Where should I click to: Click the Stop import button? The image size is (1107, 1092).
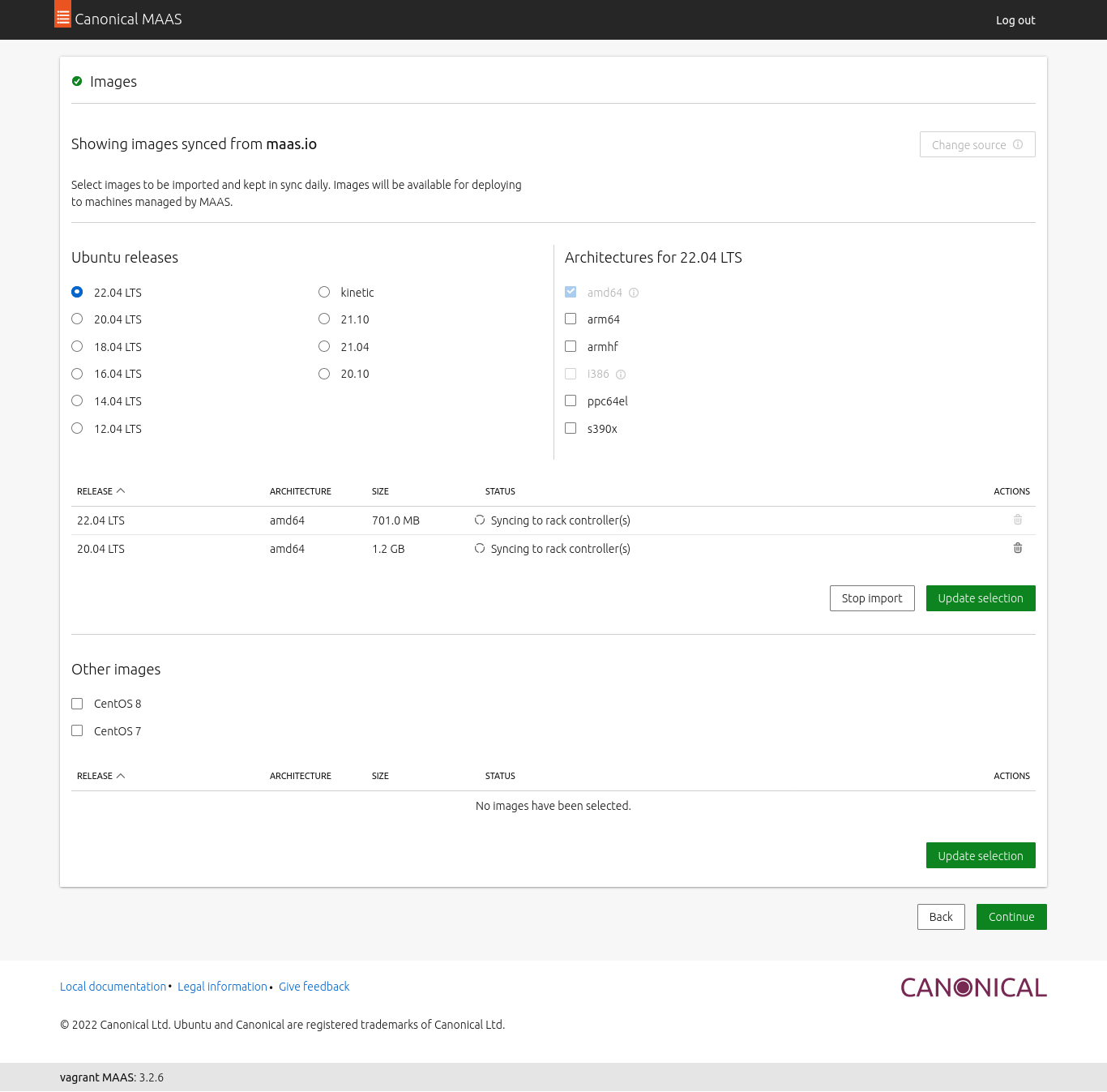872,598
